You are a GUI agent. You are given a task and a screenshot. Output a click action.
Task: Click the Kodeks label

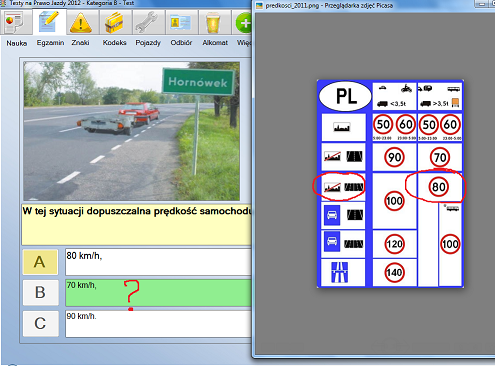[114, 43]
